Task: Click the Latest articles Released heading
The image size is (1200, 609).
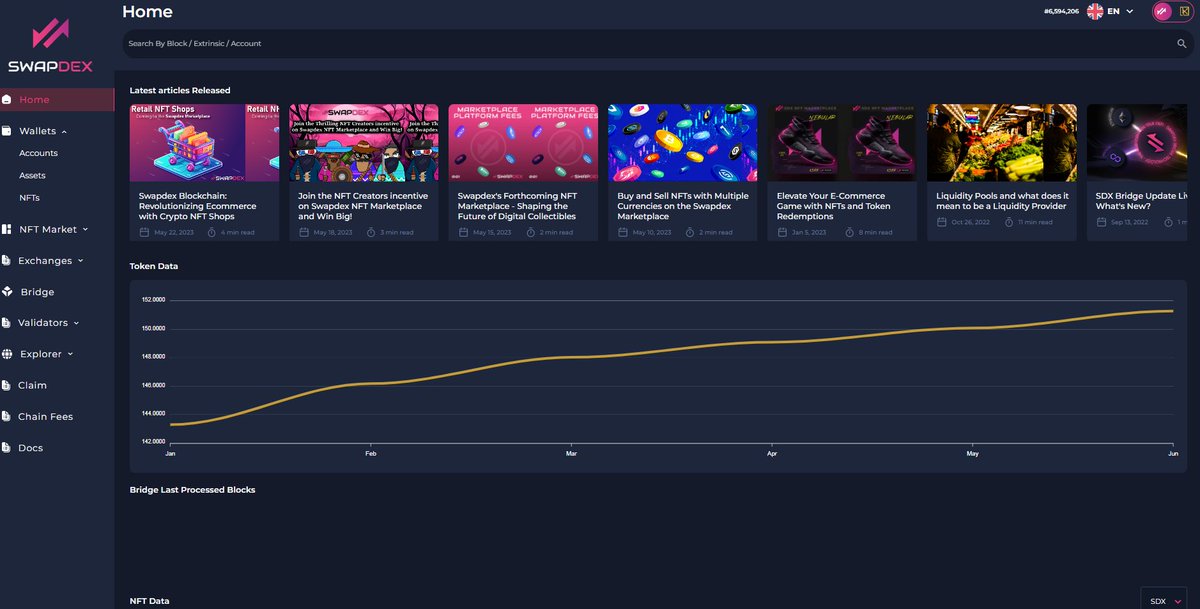Action: [x=180, y=91]
